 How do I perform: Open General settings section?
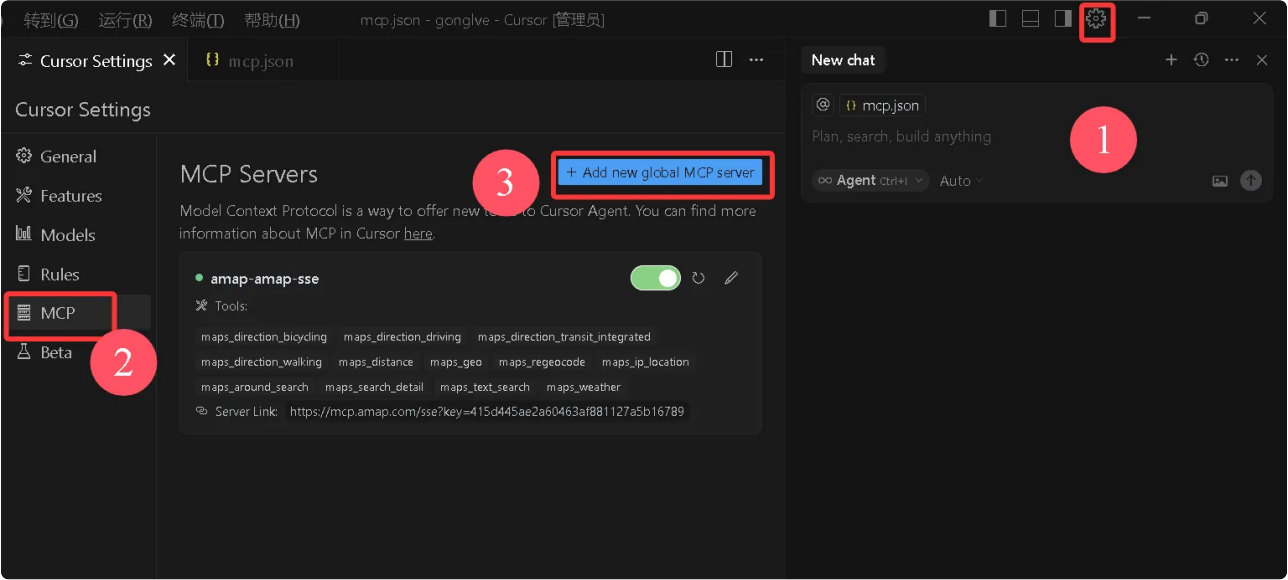68,157
